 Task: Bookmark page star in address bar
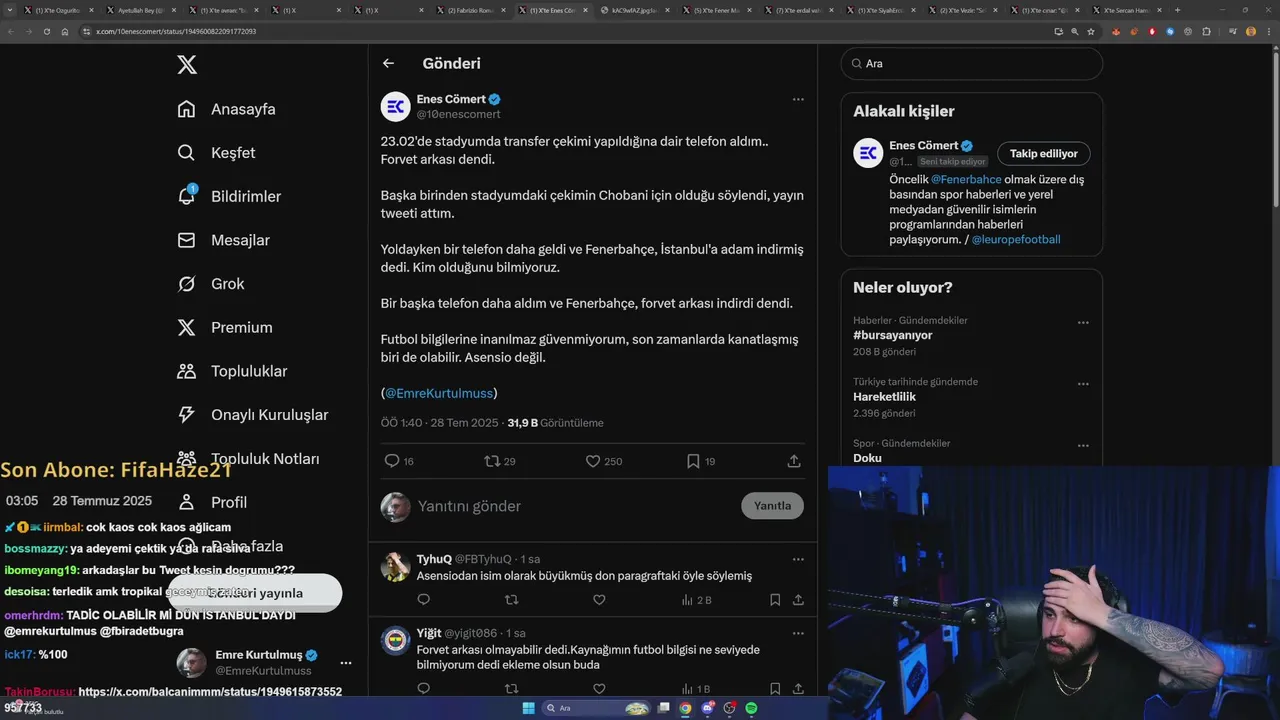pyautogui.click(x=1091, y=31)
